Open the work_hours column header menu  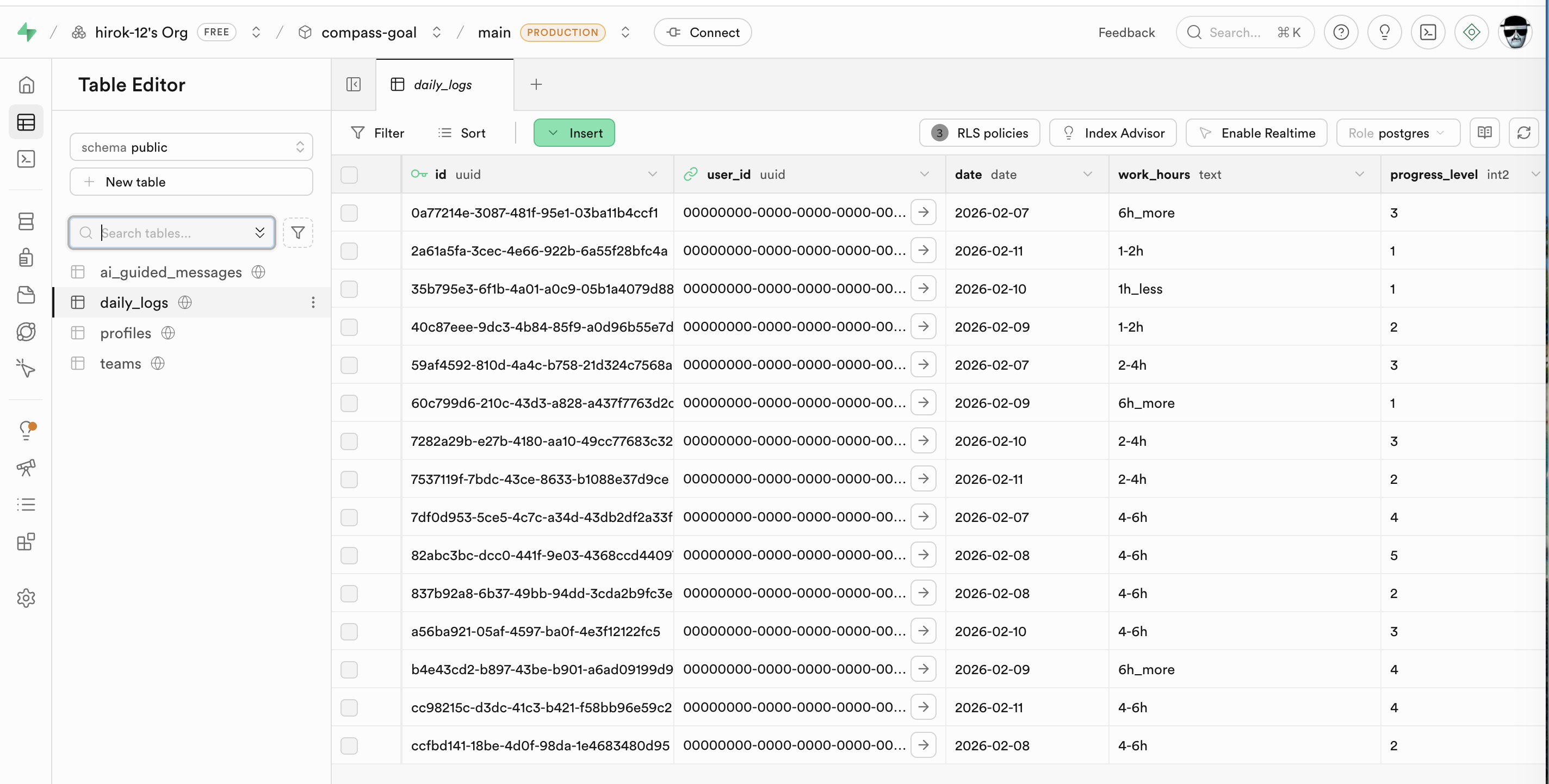[1359, 175]
